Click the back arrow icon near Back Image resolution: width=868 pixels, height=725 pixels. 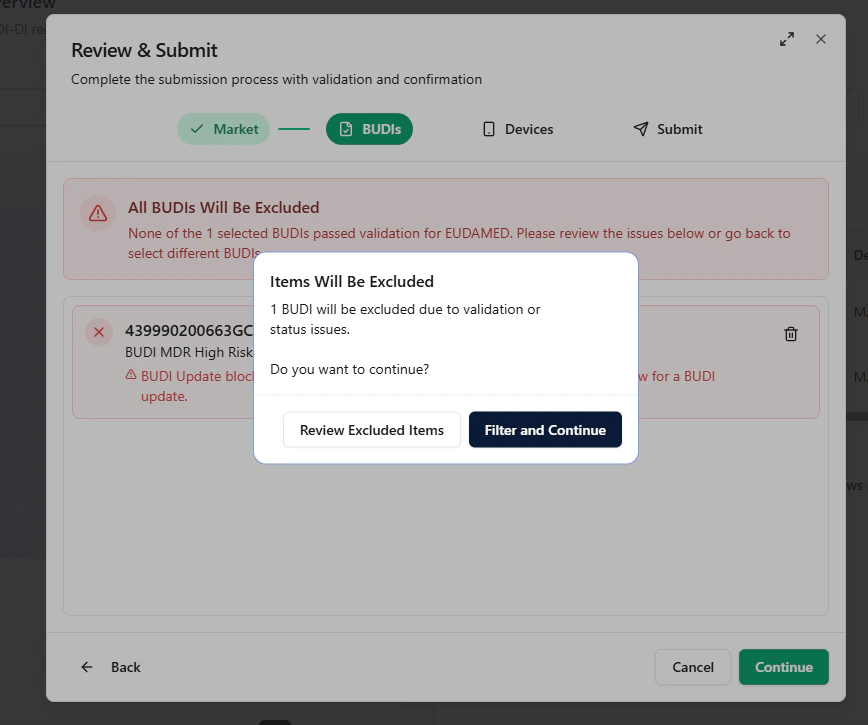[x=87, y=666]
